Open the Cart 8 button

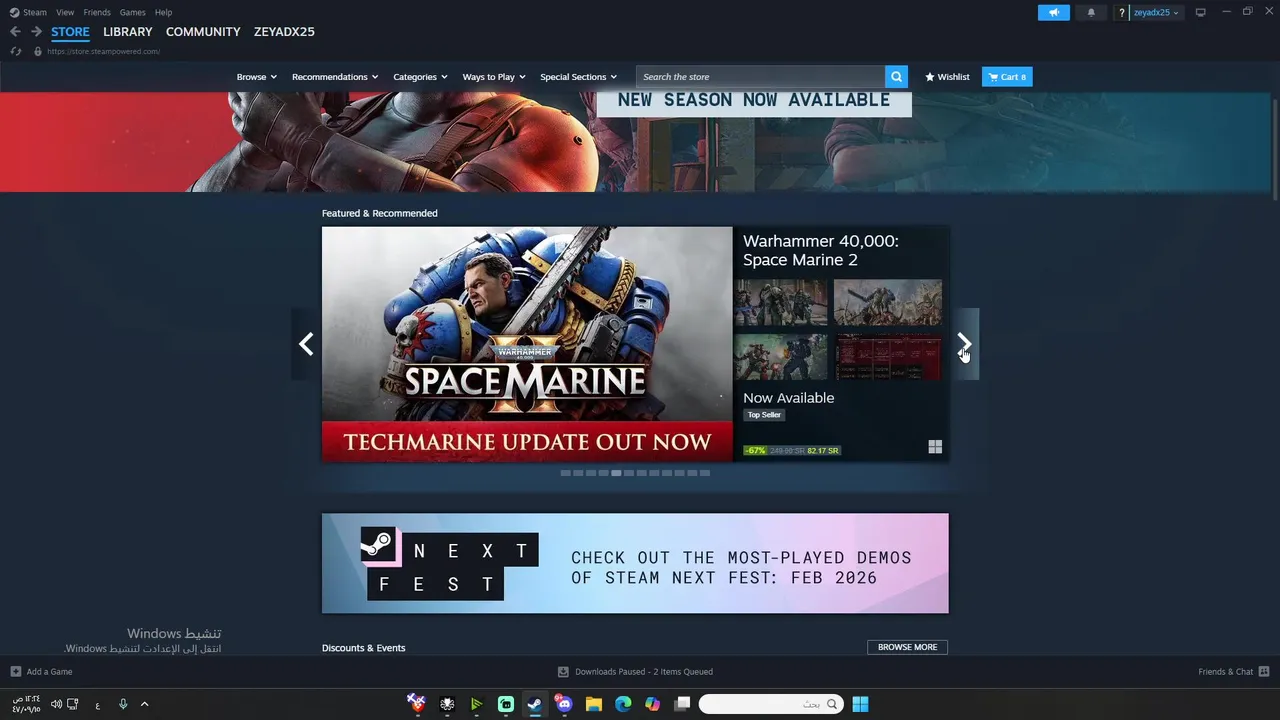tap(1007, 77)
